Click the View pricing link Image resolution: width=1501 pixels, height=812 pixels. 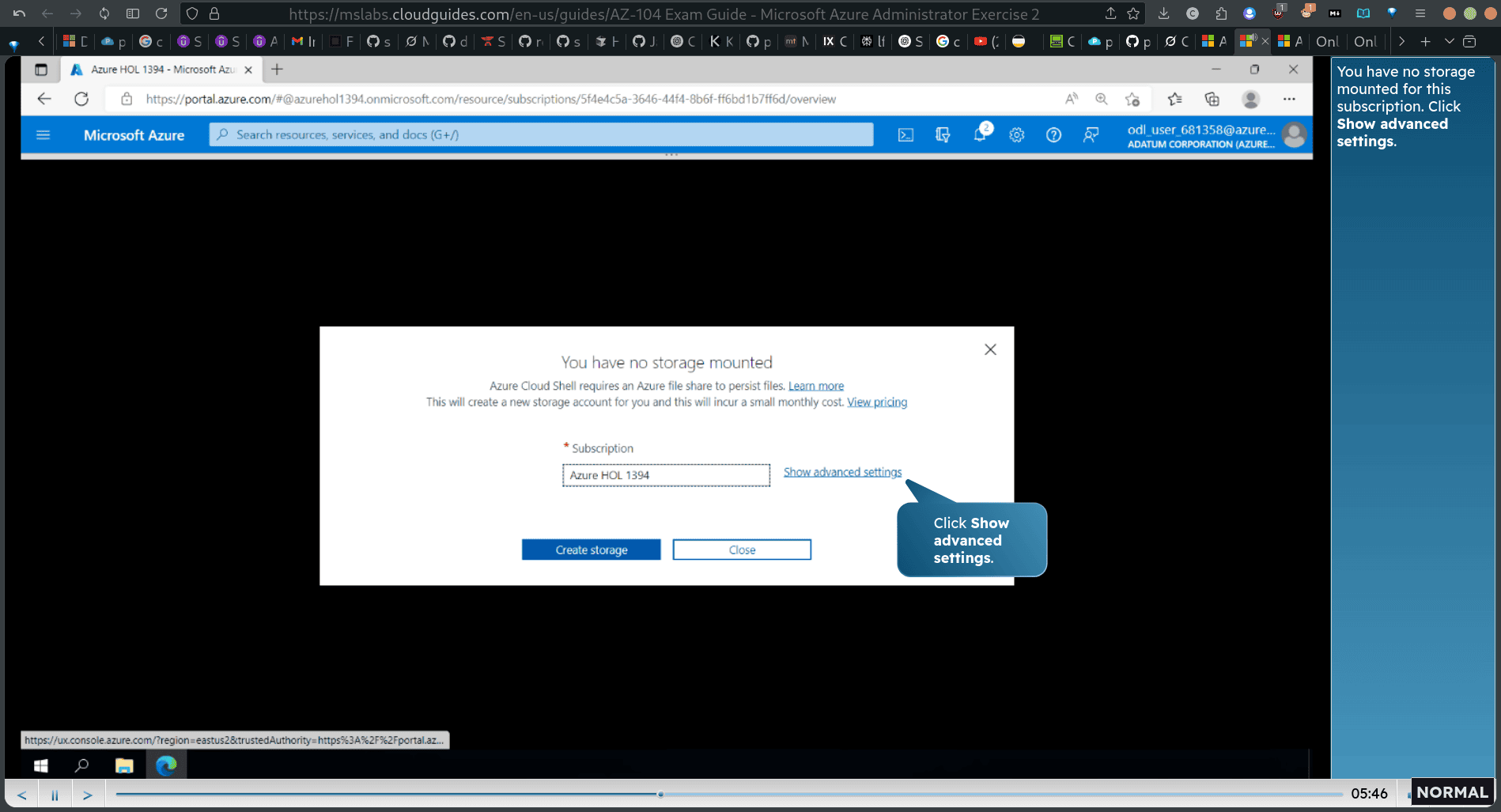[877, 402]
